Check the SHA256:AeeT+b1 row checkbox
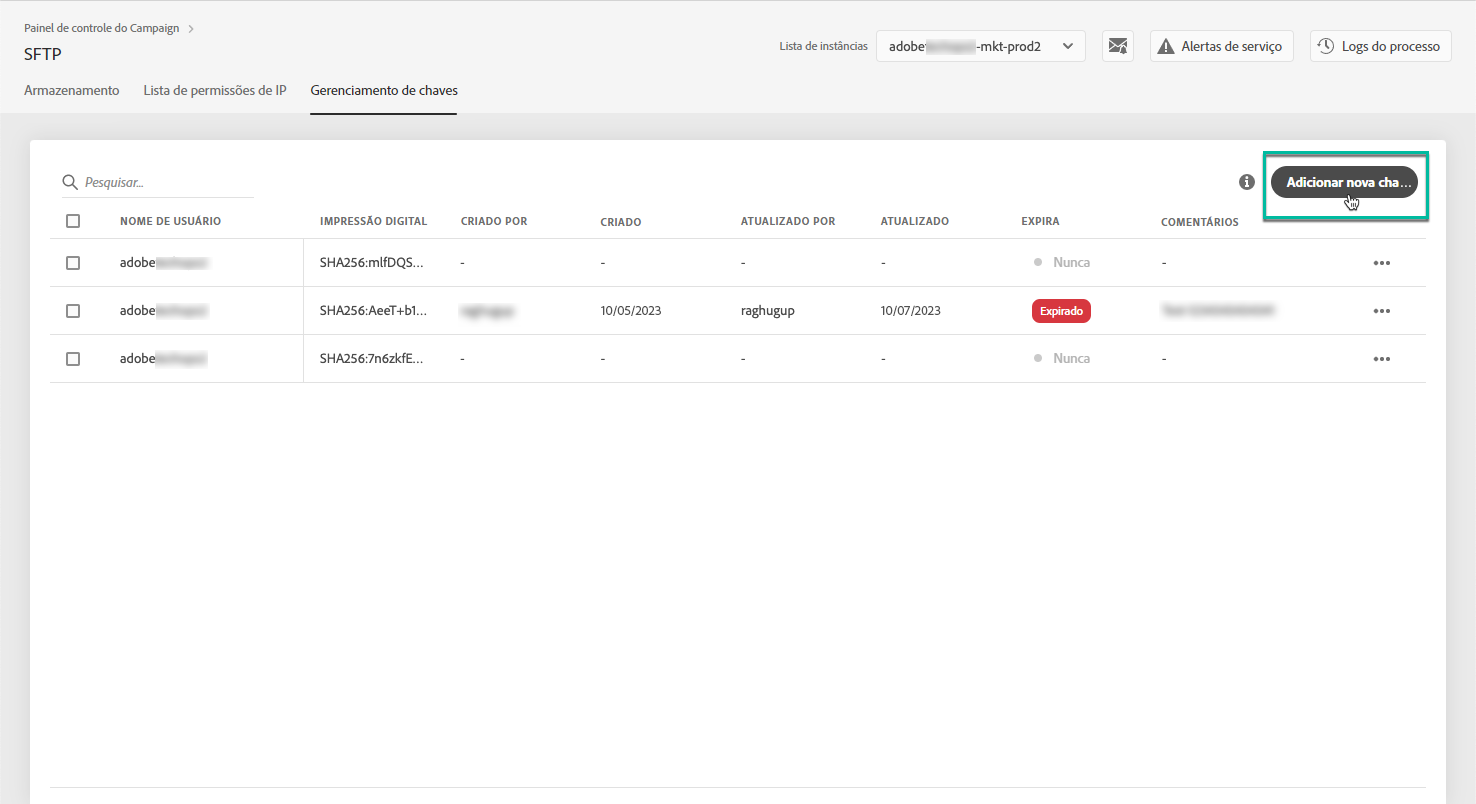The image size is (1476, 804). pyautogui.click(x=73, y=311)
